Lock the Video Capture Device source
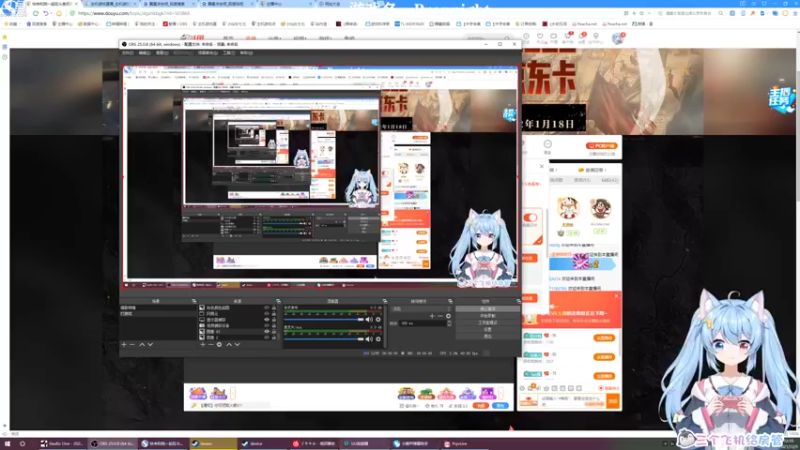Image resolution: width=800 pixels, height=450 pixels. [x=274, y=326]
